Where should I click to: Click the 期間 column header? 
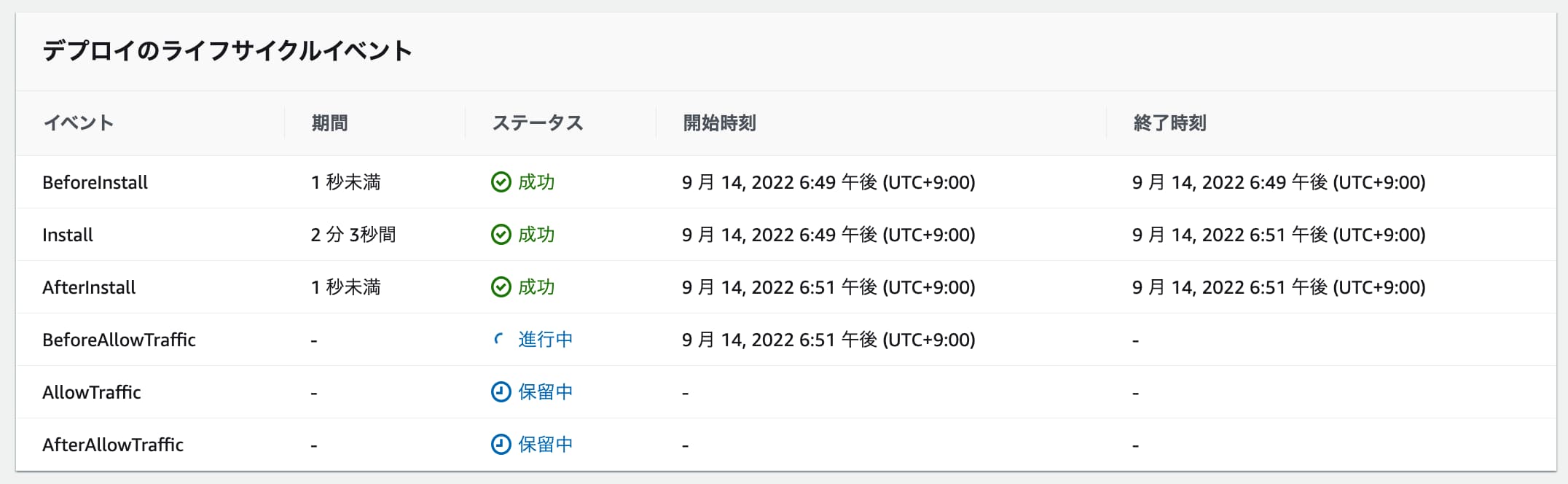(x=329, y=122)
